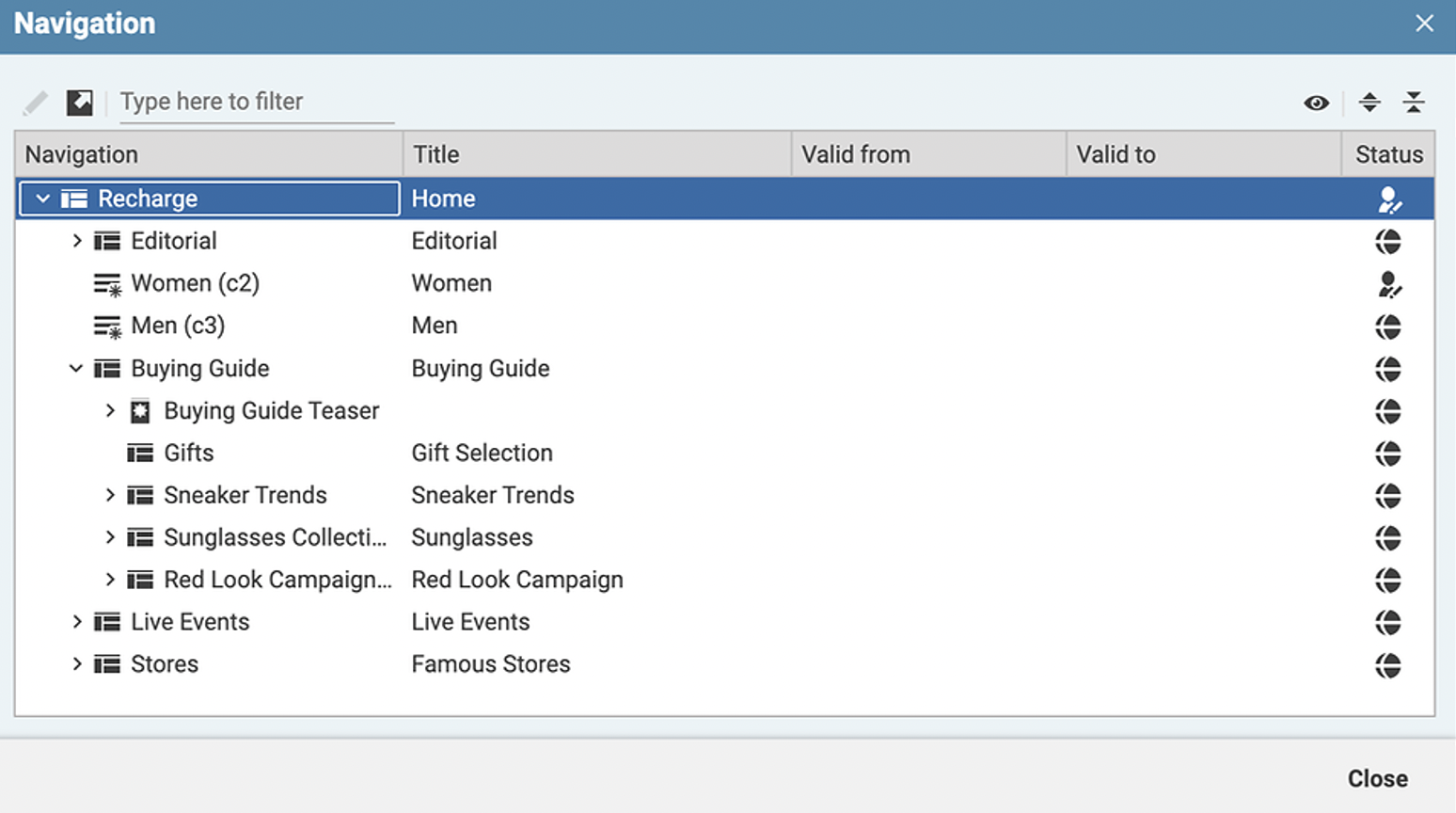
Task: Select the Men (c3) tree item
Action: pos(178,326)
